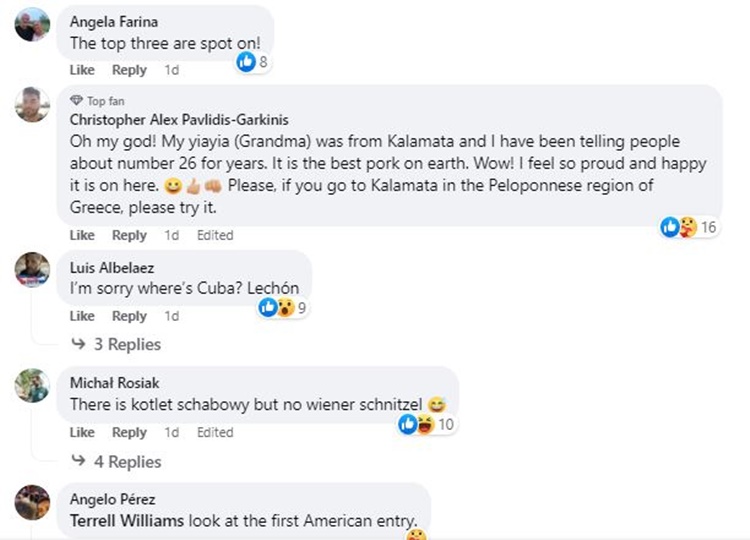The width and height of the screenshot is (750, 540).
Task: Click Angelo Pérez's profile picture
Action: coord(32,501)
